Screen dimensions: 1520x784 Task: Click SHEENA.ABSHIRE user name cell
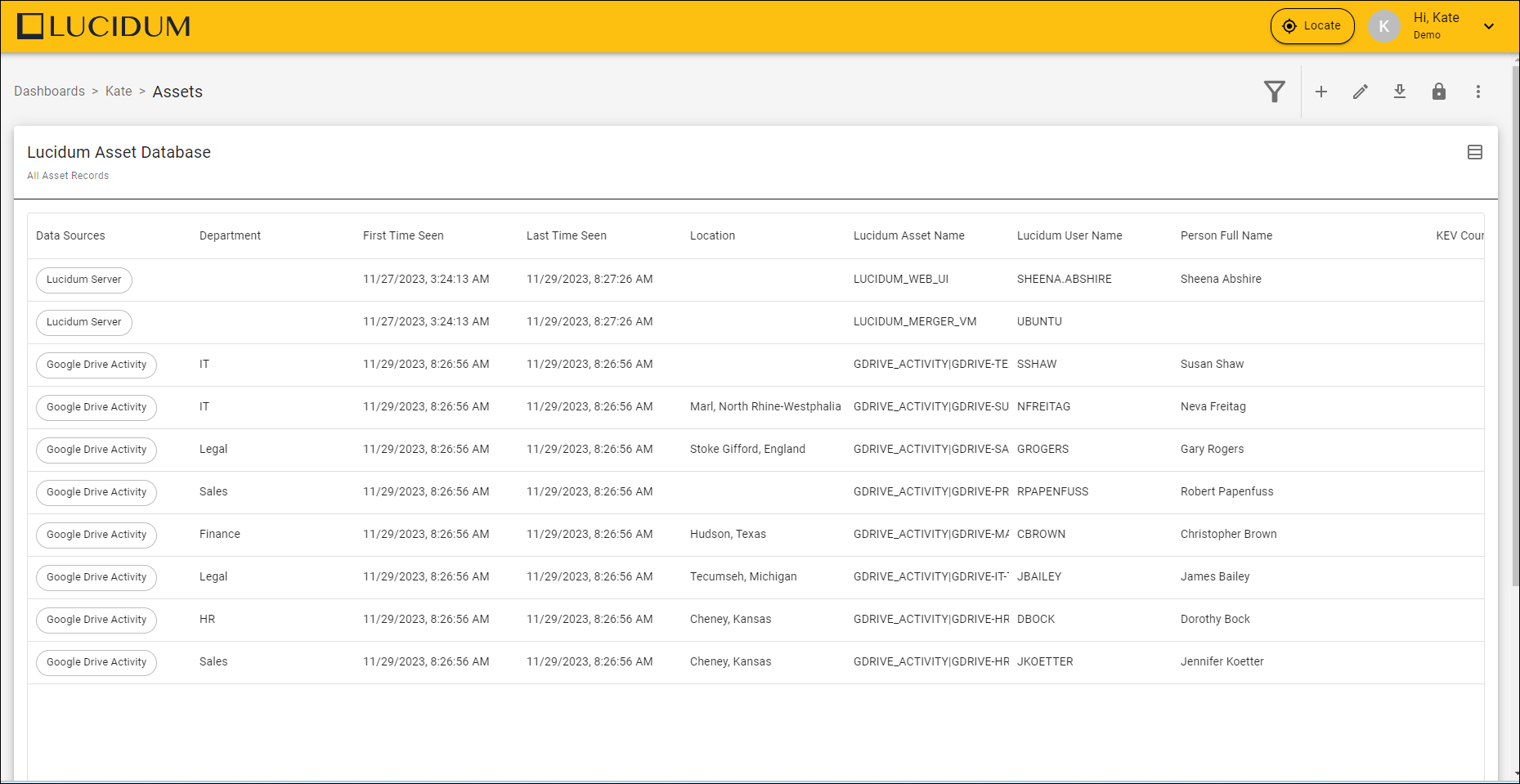[x=1065, y=279]
